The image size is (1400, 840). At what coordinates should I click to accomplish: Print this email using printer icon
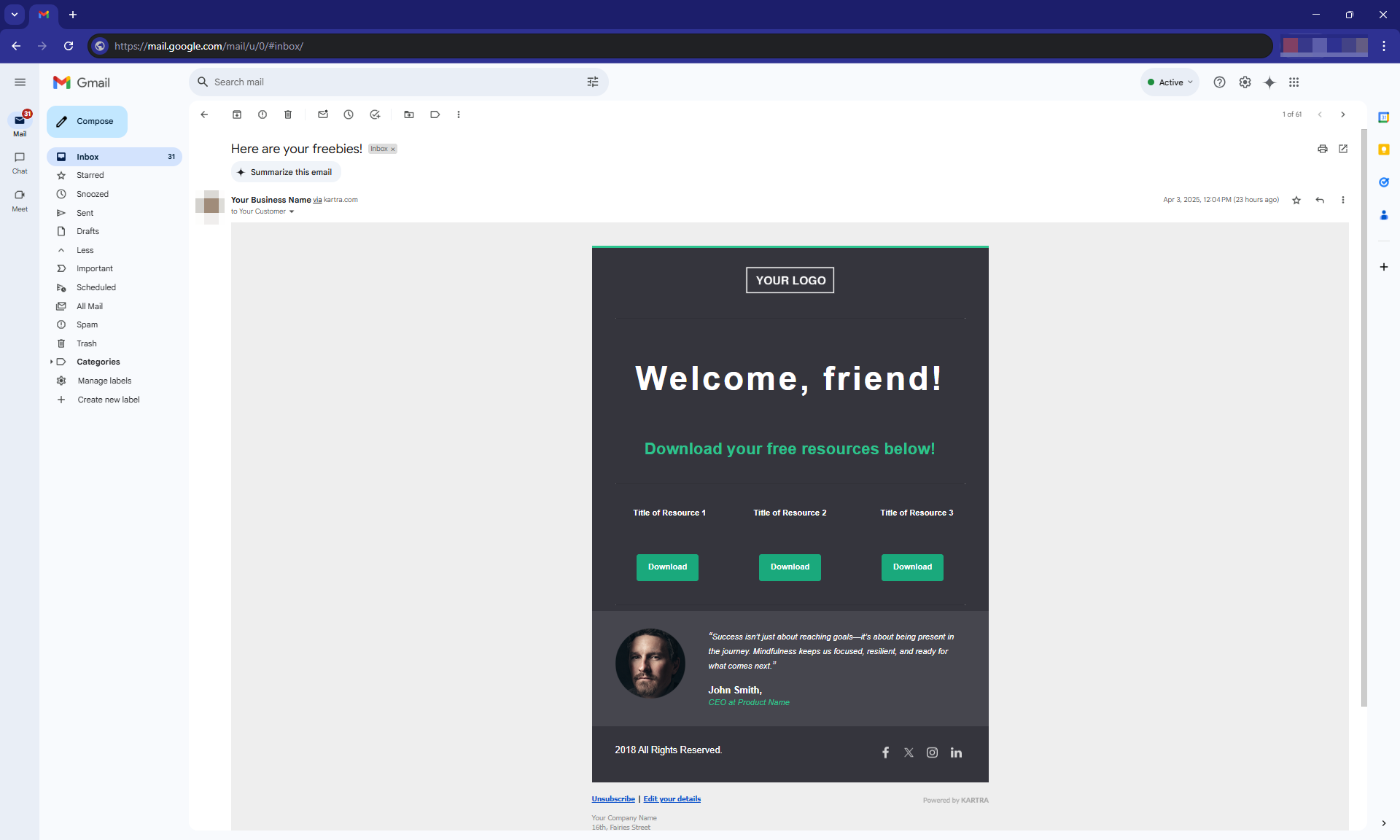point(1322,149)
